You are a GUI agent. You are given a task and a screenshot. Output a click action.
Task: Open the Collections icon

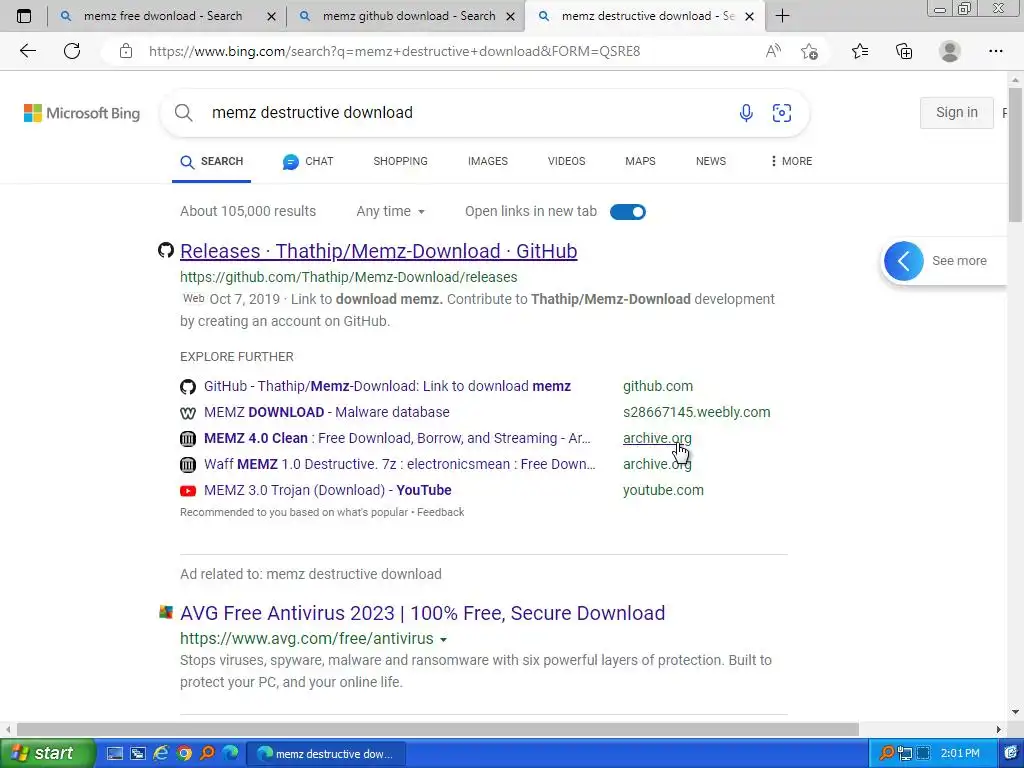tap(904, 51)
